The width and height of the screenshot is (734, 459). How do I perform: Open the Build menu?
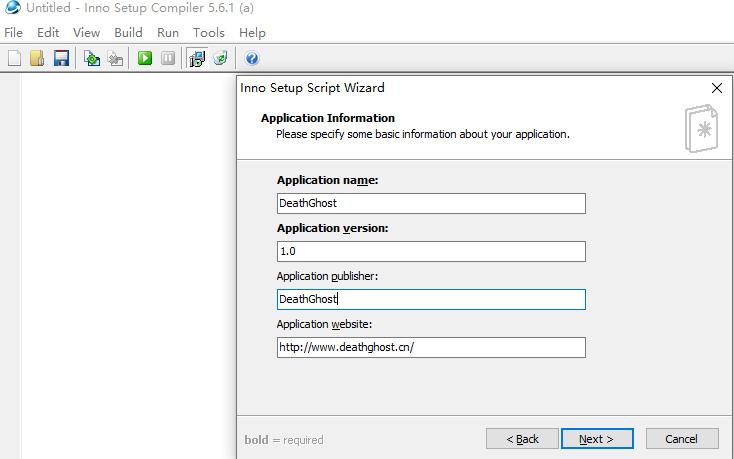coord(128,33)
